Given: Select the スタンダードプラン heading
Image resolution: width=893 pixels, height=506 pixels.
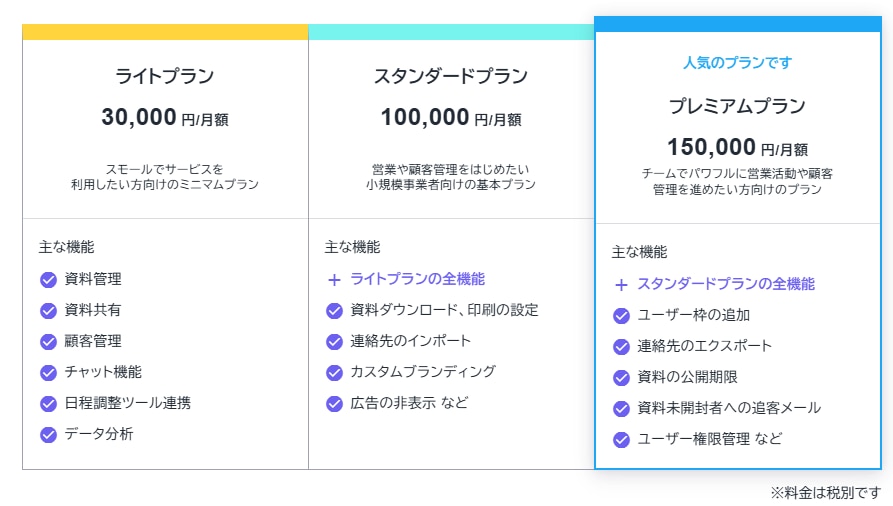Looking at the screenshot, I should pos(450,76).
